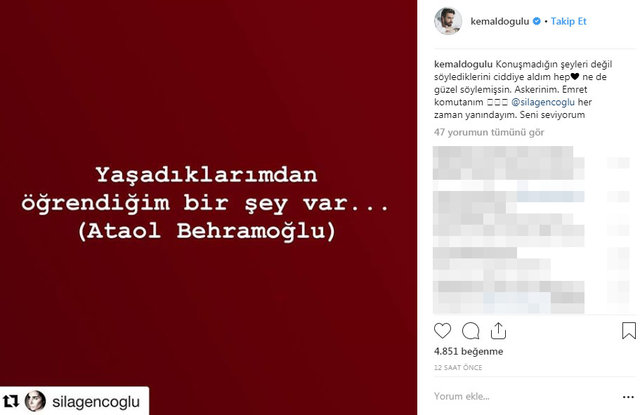
Task: Save the post with the bookmark icon
Action: (x=629, y=331)
